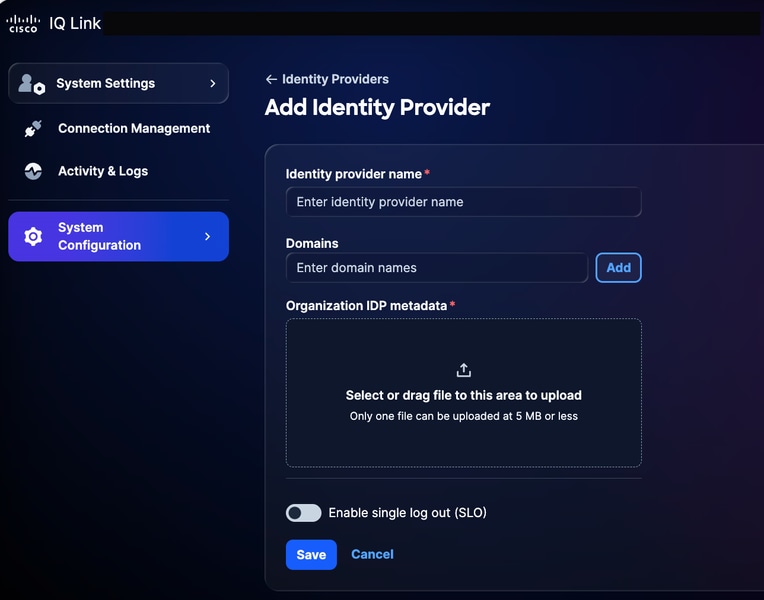764x600 pixels.
Task: Click the Cisco logo icon
Action: (x=23, y=24)
